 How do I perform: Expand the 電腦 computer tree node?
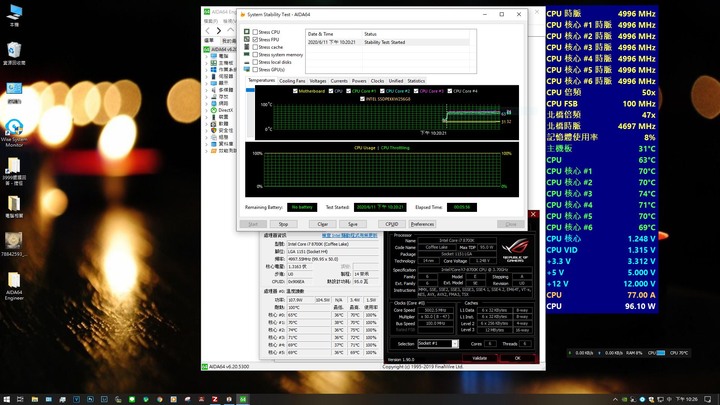pyautogui.click(x=206, y=56)
